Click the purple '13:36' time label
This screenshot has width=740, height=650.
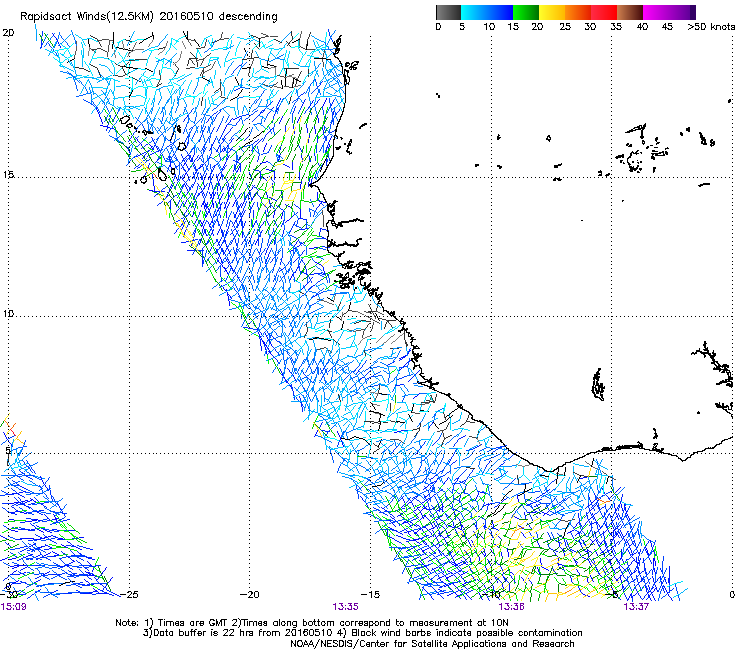pyautogui.click(x=512, y=606)
